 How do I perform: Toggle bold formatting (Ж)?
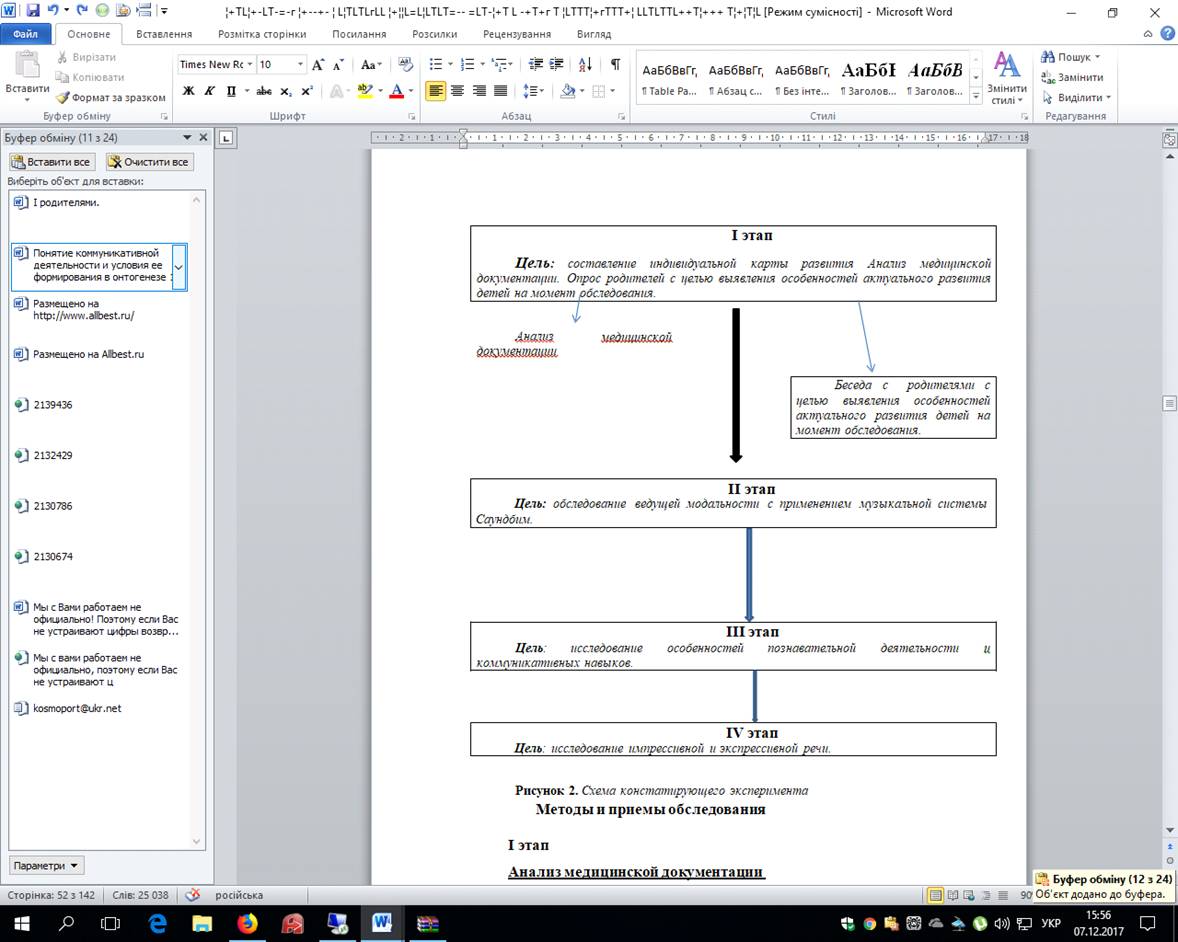coord(188,91)
